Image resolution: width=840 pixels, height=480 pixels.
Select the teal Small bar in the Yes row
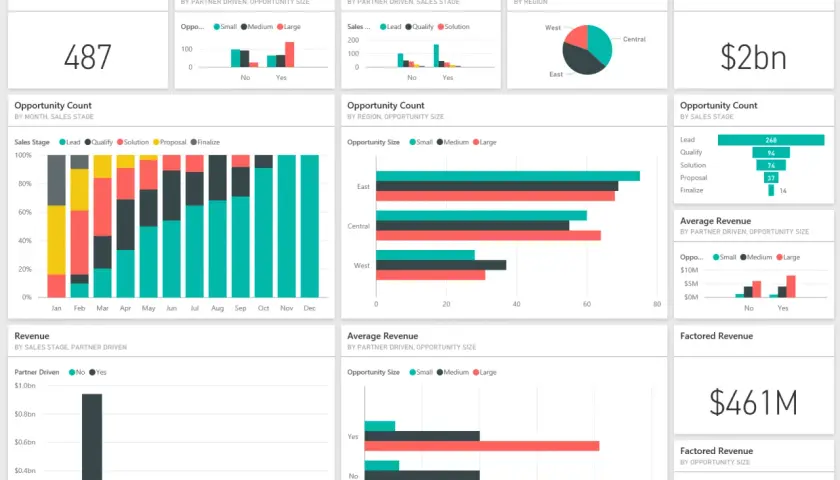pos(380,426)
